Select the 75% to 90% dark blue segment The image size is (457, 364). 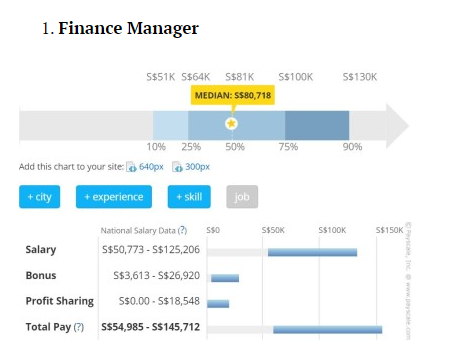317,125
